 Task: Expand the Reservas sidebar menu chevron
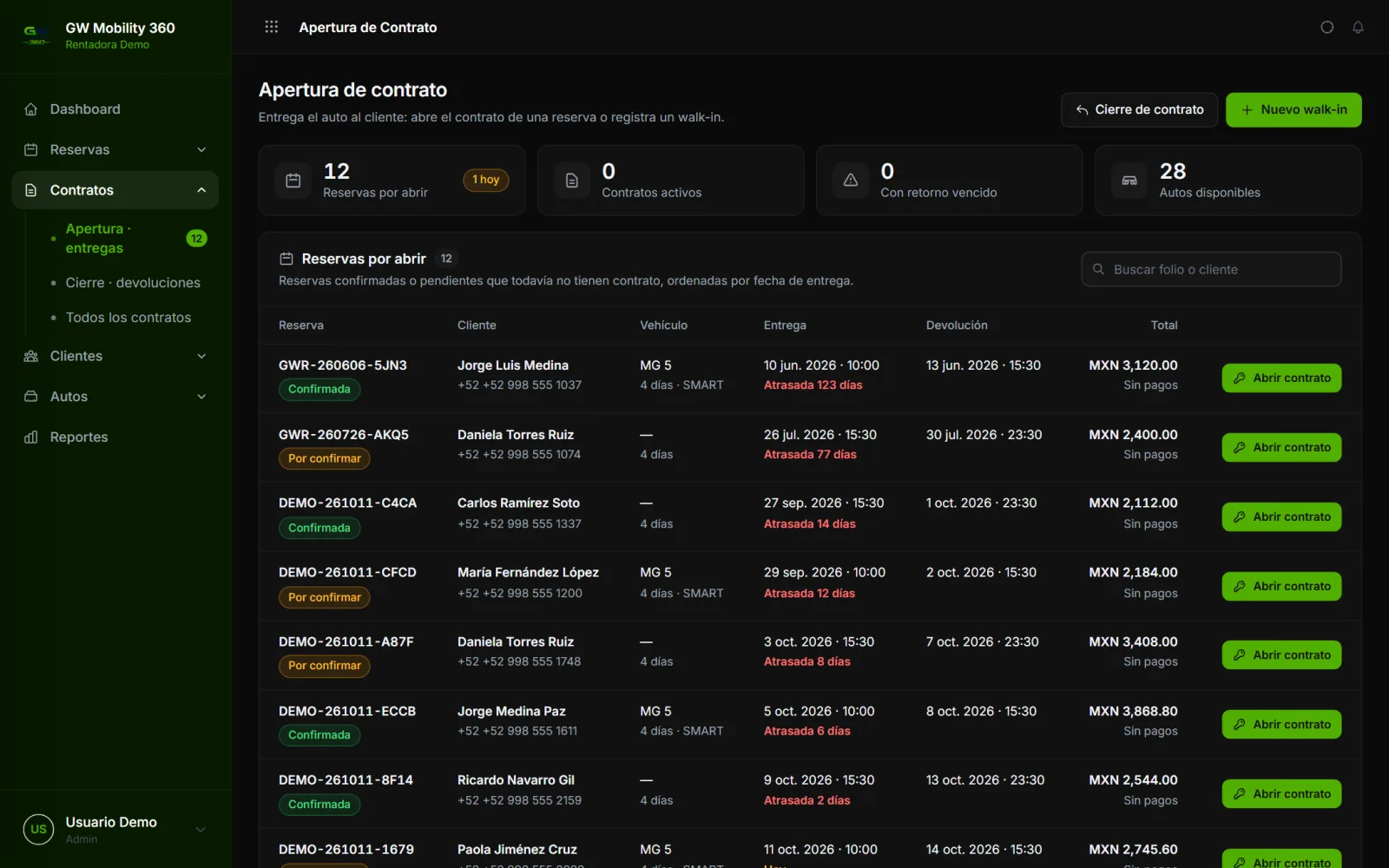201,149
